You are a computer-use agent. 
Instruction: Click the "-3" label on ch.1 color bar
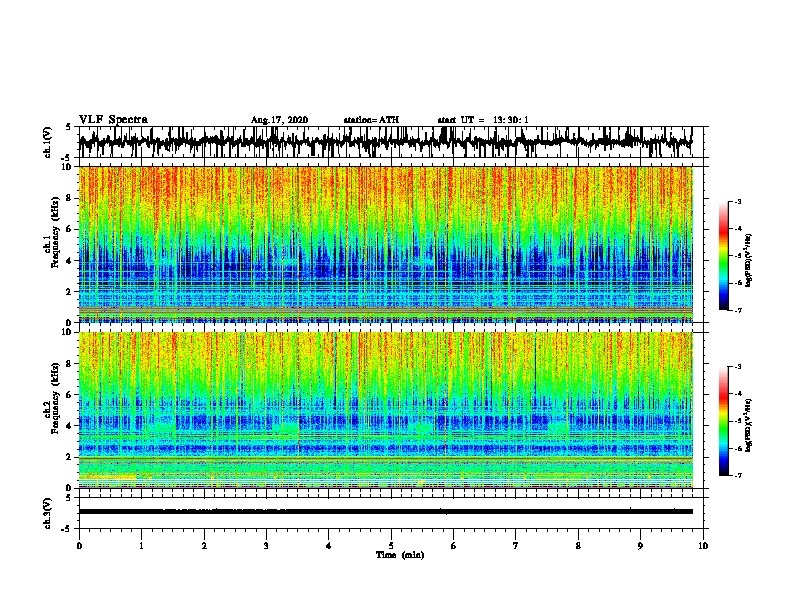[738, 202]
